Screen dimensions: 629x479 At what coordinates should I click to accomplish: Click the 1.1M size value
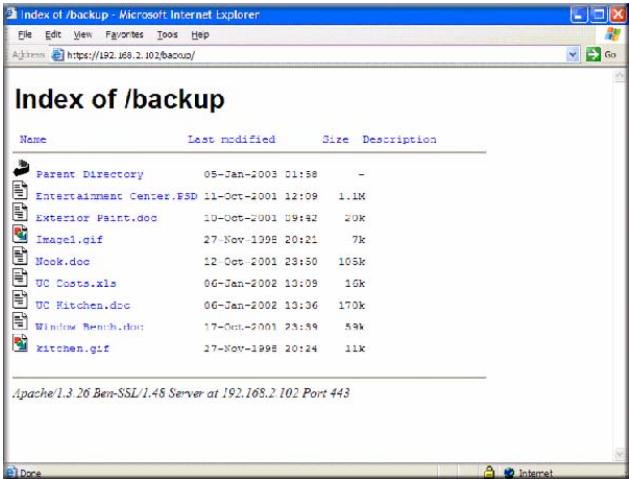coord(352,196)
